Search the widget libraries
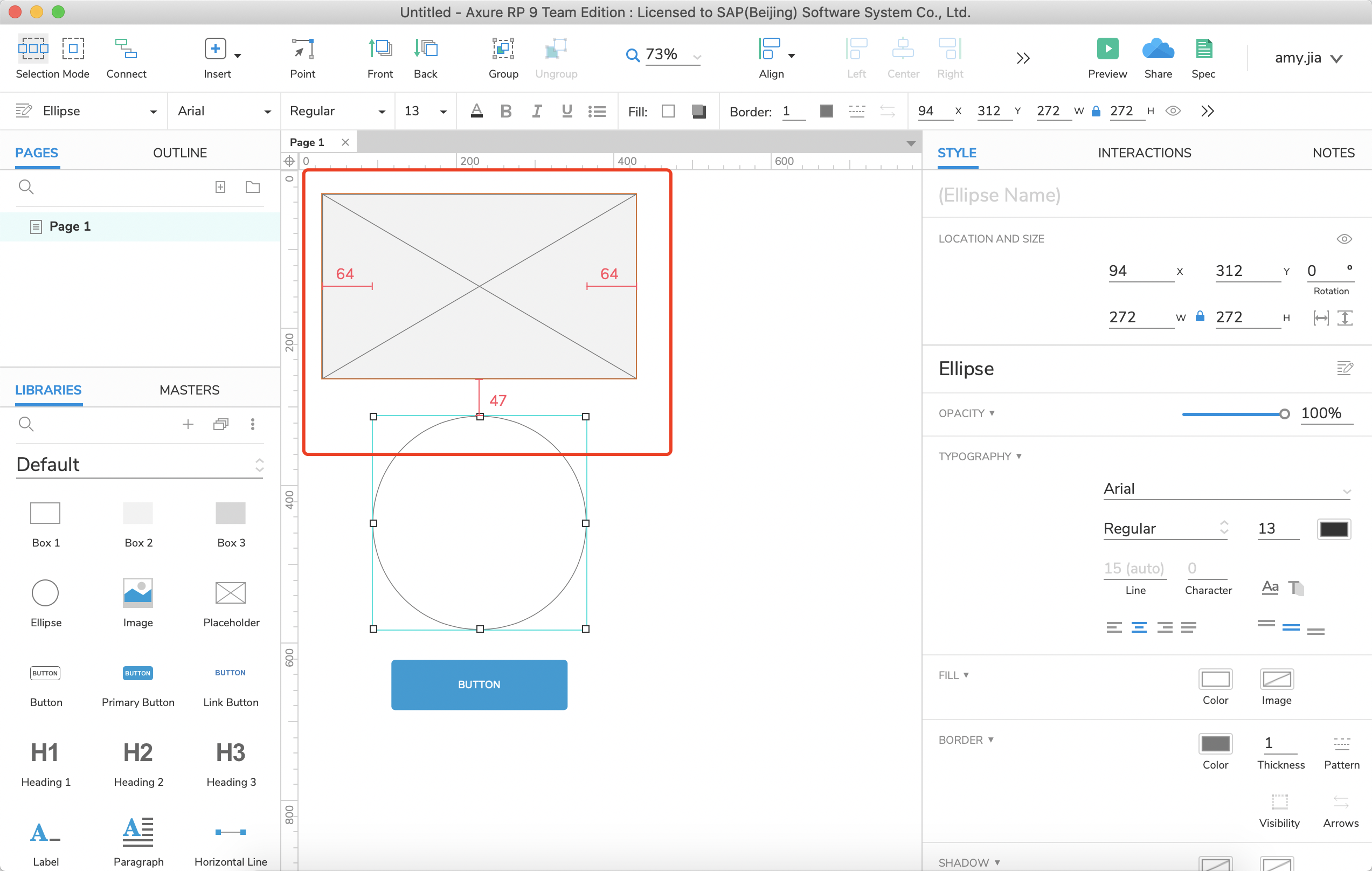The image size is (1372, 871). tap(26, 424)
